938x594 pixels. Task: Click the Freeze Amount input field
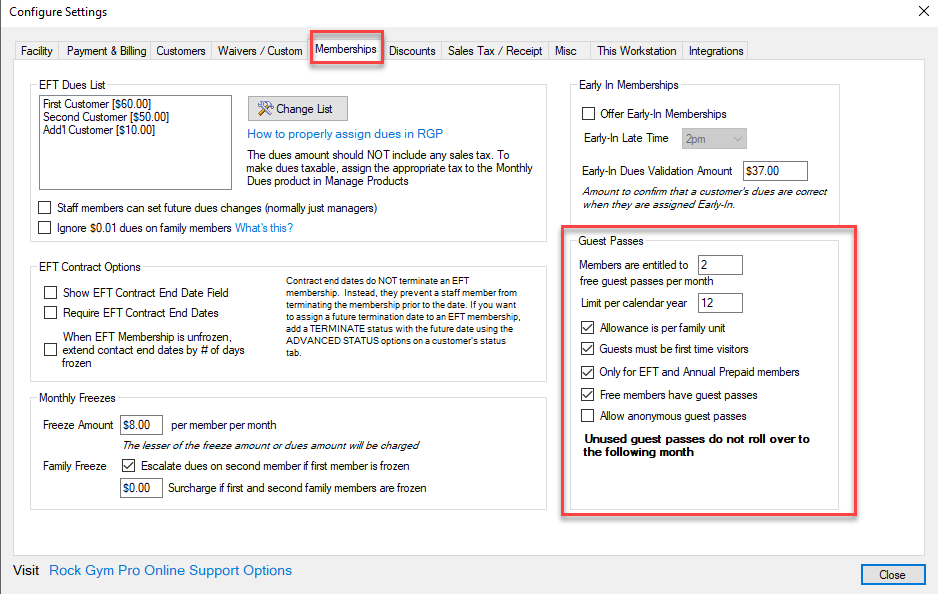click(141, 426)
